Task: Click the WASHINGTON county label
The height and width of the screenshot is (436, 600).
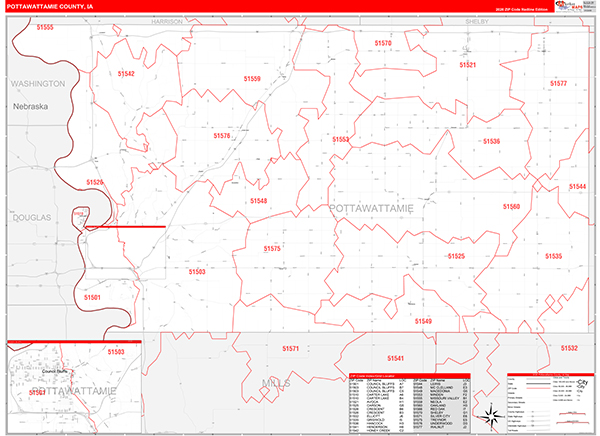Action: coord(38,84)
